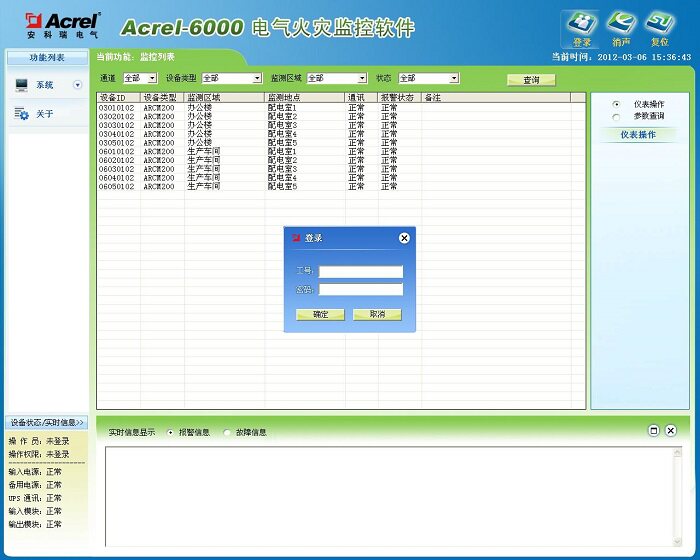The image size is (700, 560).
Task: Click the 监控列表 current function tab
Action: pyautogui.click(x=157, y=57)
